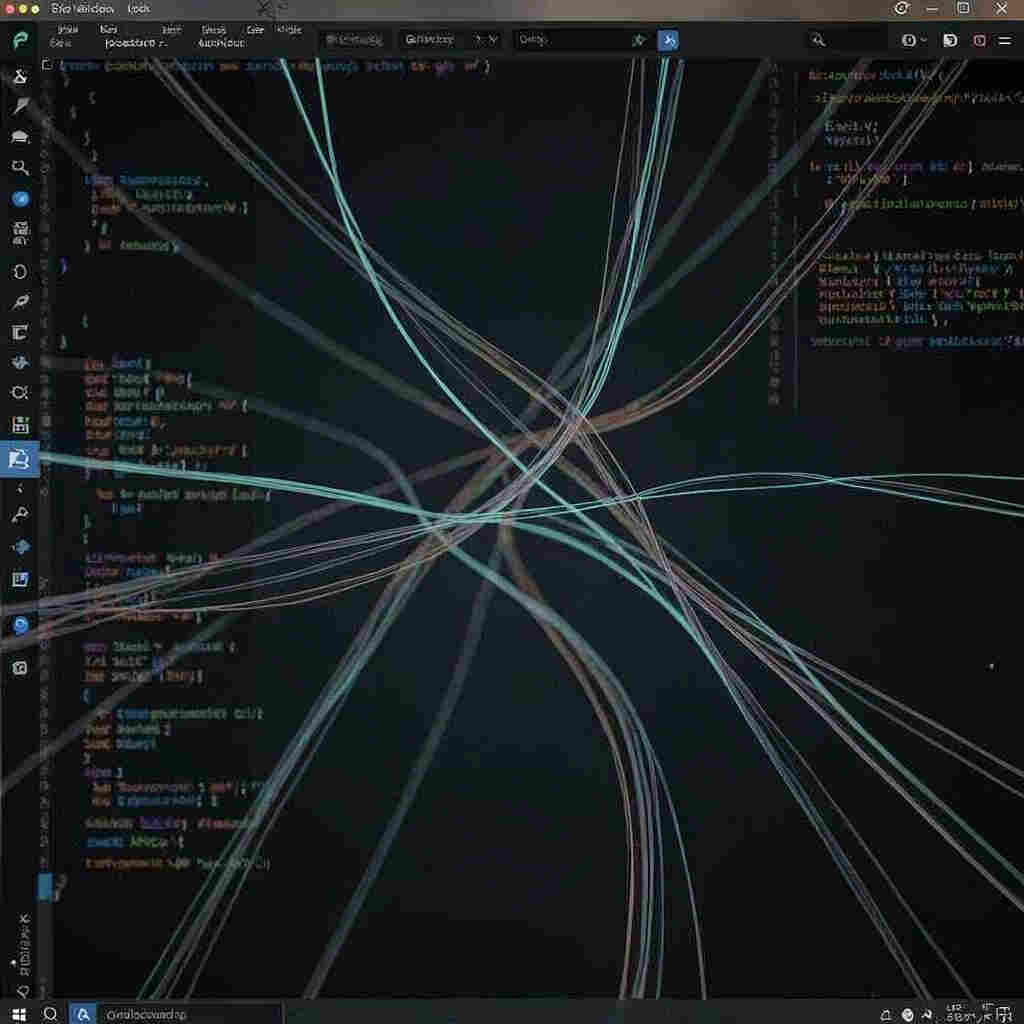Open the Windows Start menu
This screenshot has width=1024, height=1024.
pos(19,1014)
